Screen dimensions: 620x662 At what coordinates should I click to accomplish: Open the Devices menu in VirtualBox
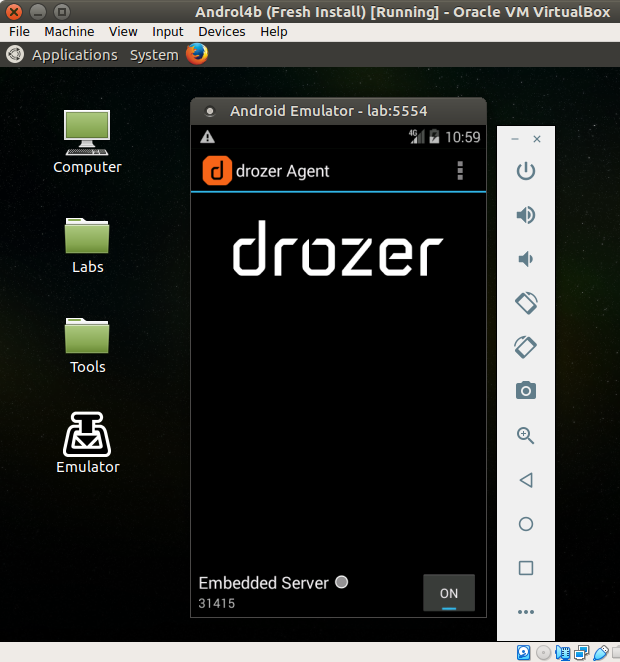[222, 31]
